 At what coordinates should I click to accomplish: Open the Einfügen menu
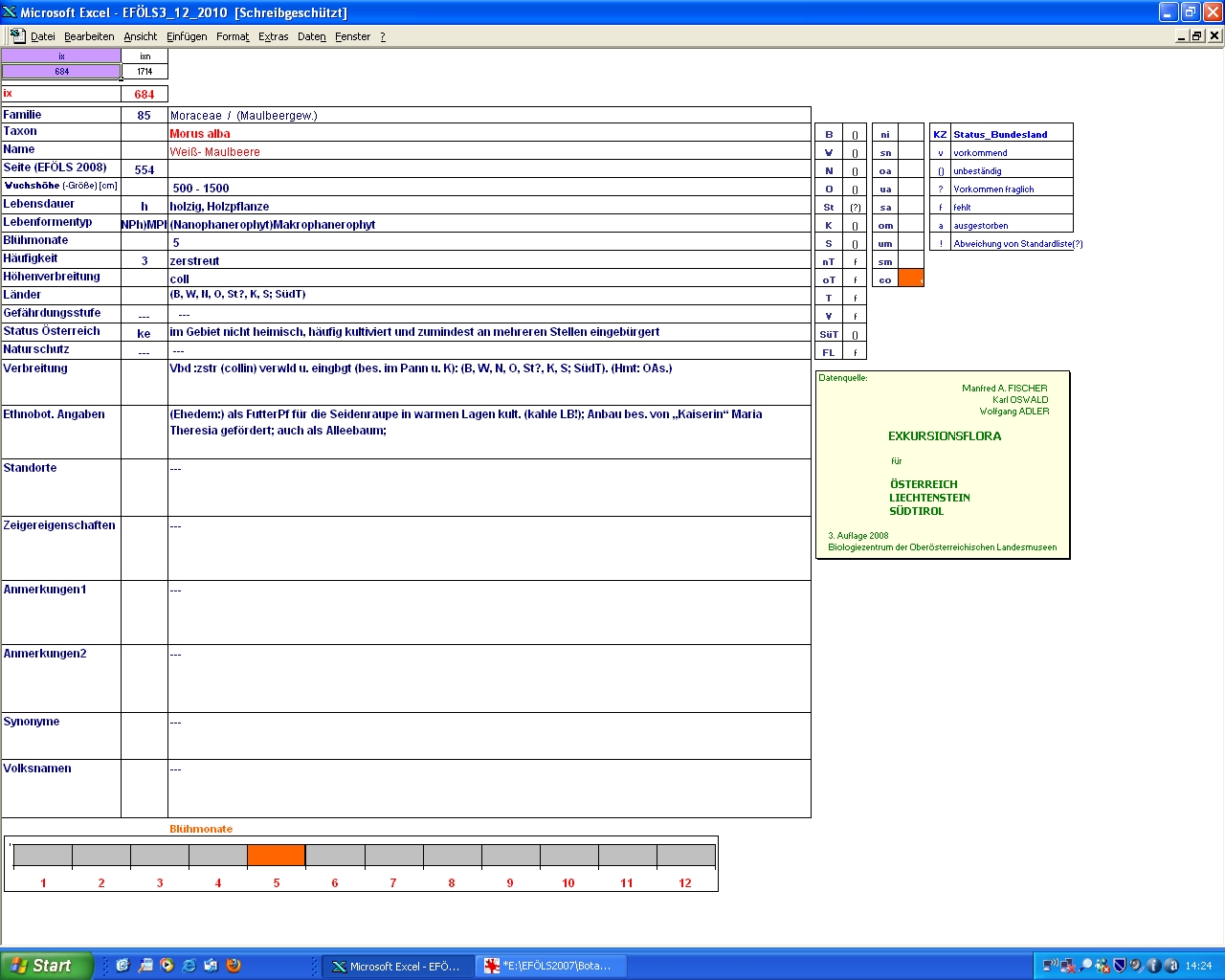click(187, 36)
